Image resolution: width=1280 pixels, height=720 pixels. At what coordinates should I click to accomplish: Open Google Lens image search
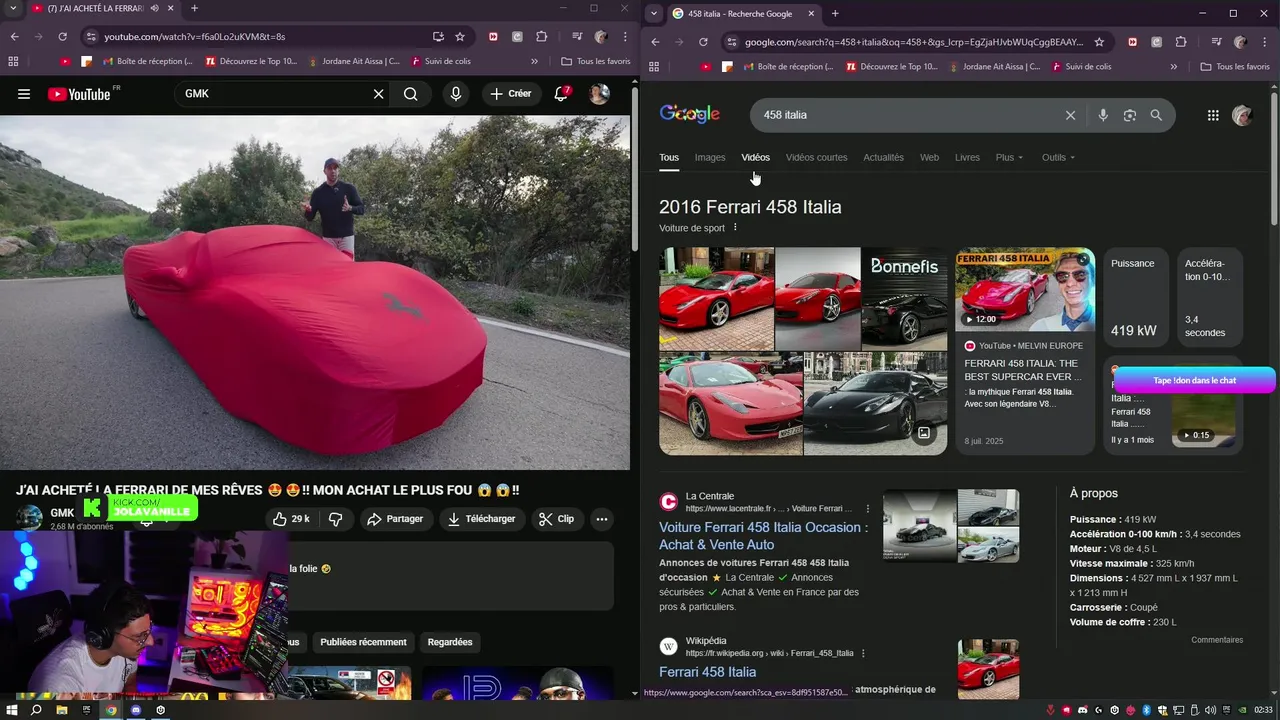(1130, 115)
